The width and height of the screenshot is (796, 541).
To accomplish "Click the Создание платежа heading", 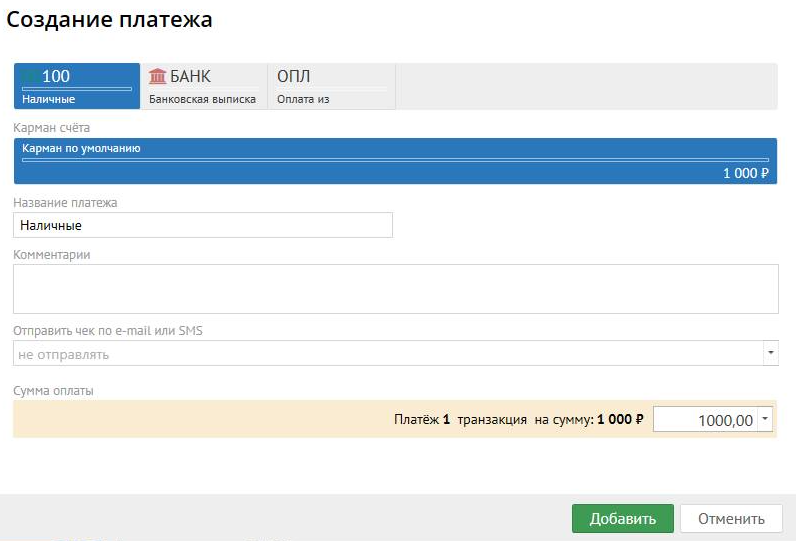I will point(109,20).
